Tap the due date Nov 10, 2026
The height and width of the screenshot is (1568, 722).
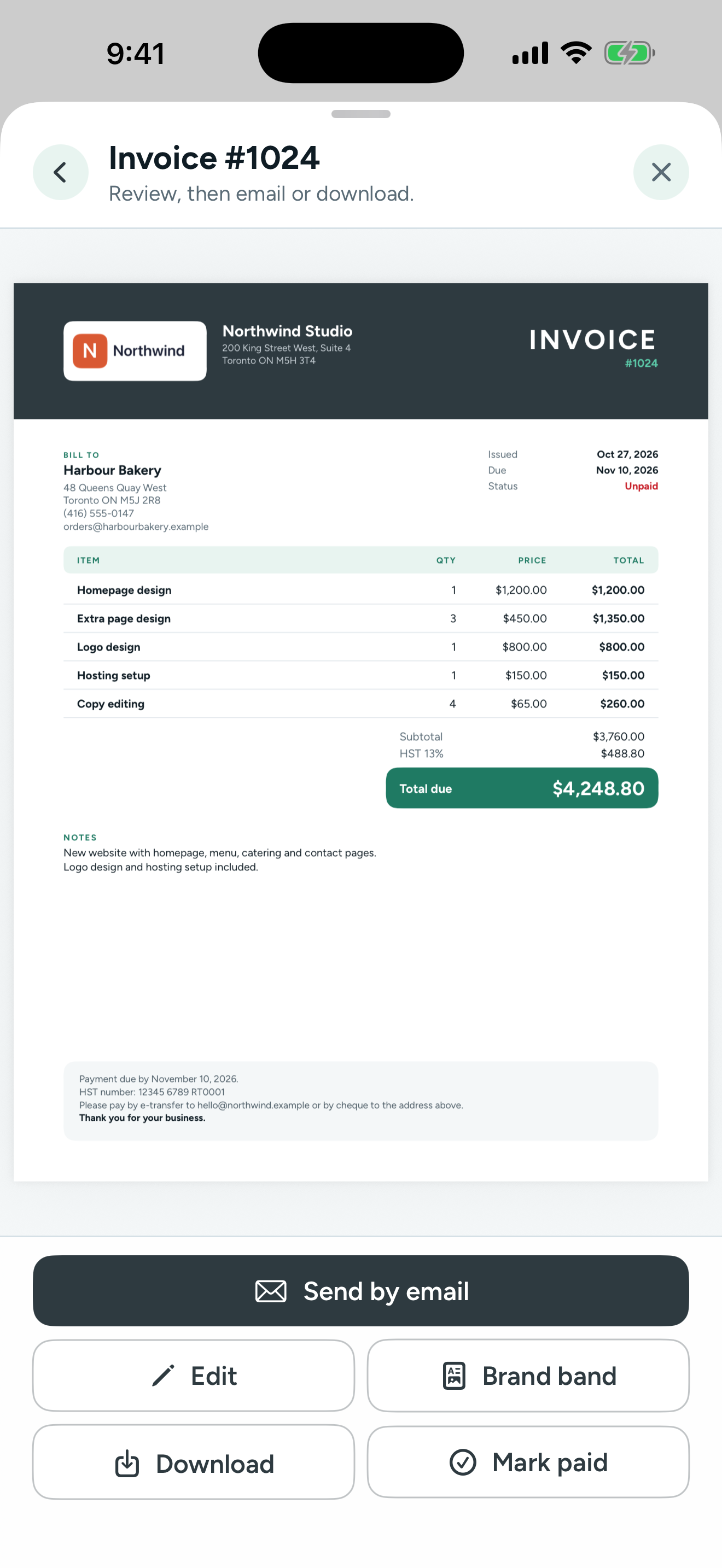[627, 470]
